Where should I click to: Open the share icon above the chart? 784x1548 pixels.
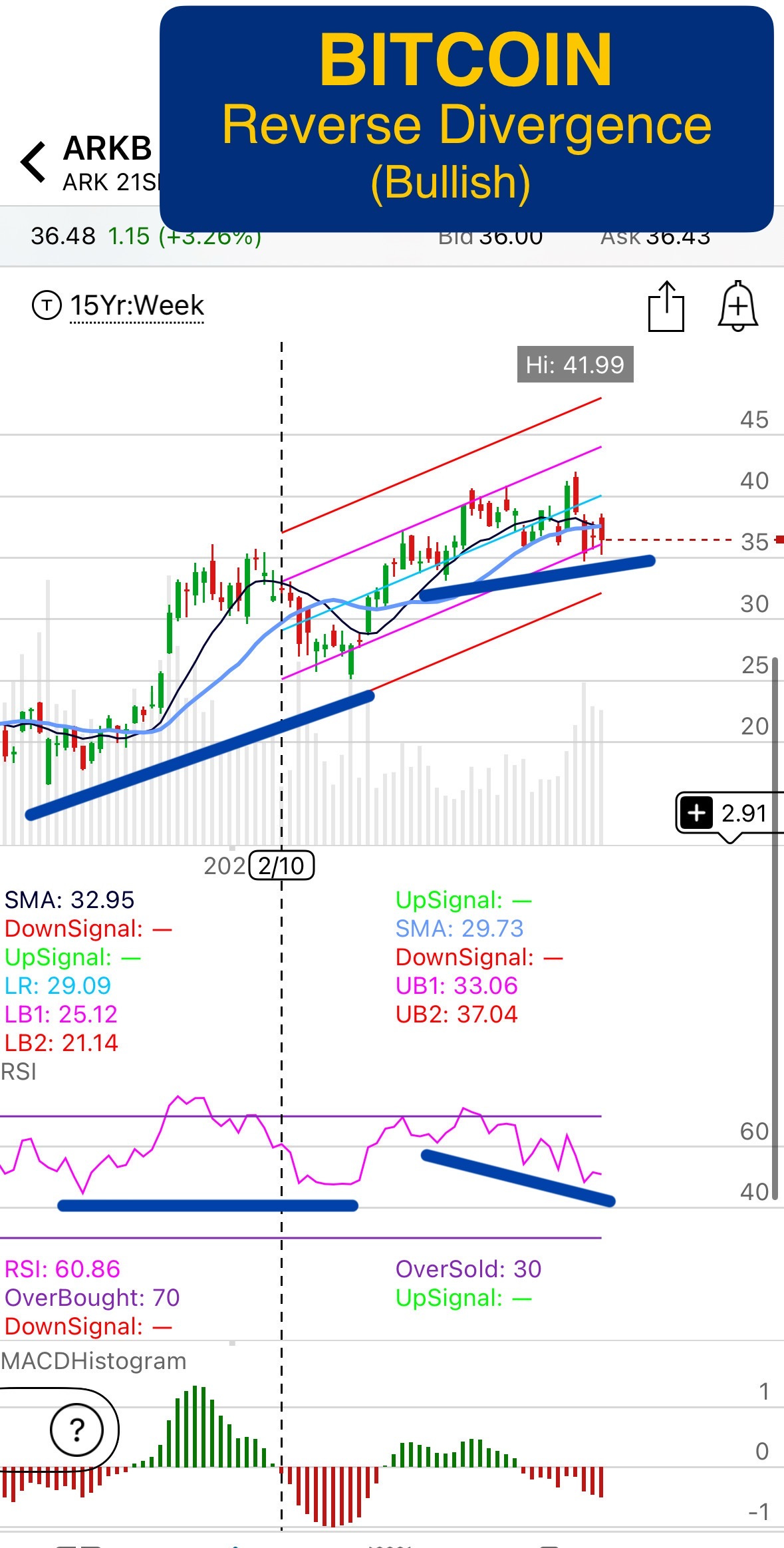pyautogui.click(x=666, y=306)
